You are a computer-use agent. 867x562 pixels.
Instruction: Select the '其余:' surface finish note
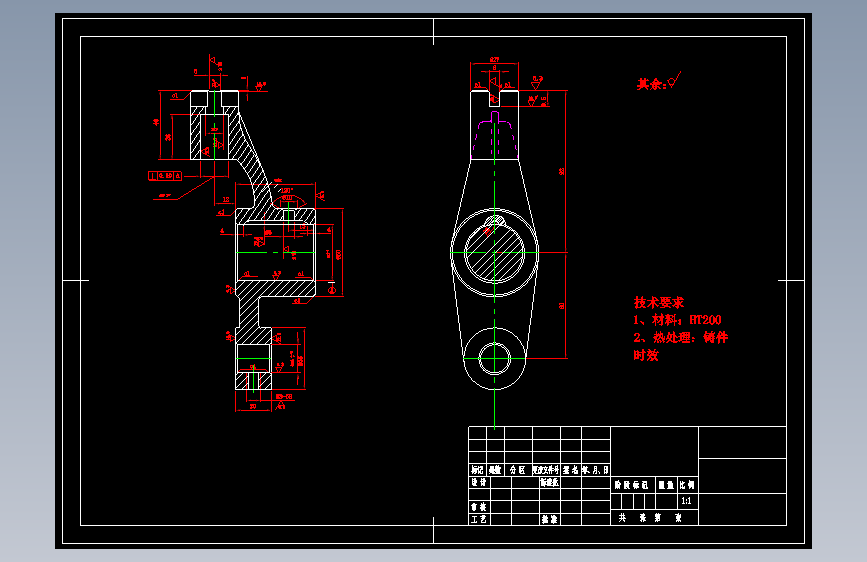click(x=658, y=83)
